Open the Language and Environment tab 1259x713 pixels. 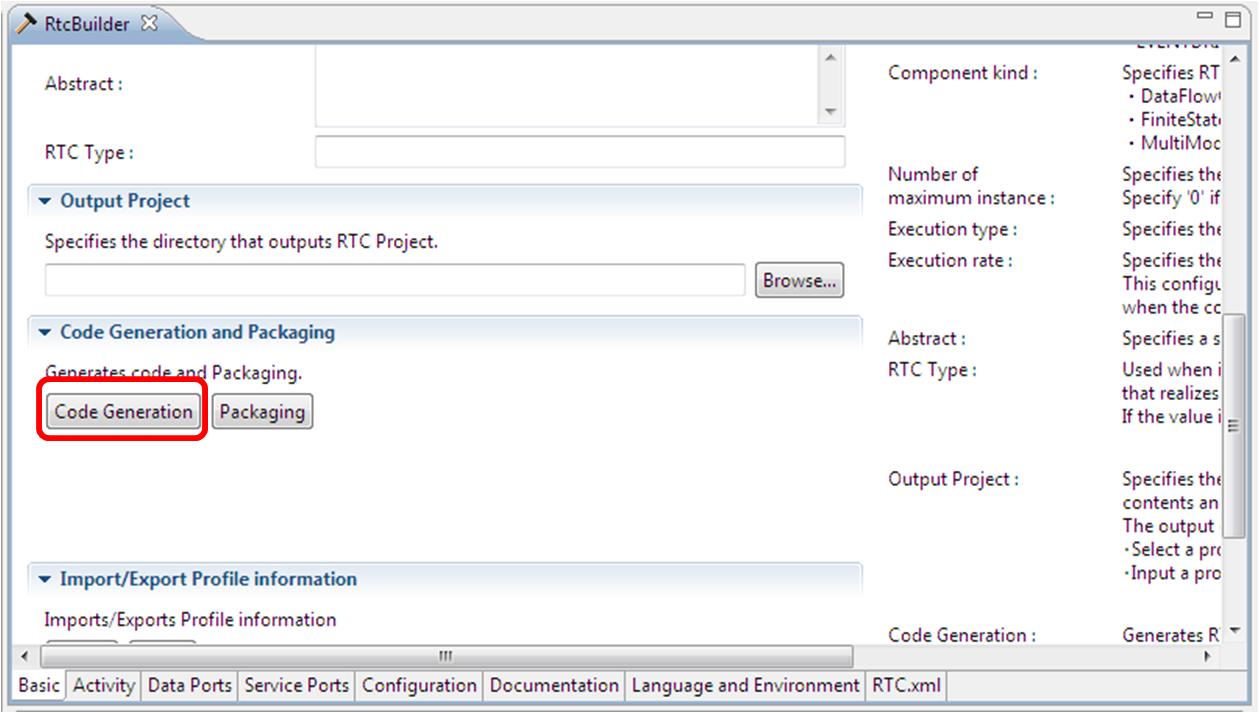point(744,686)
